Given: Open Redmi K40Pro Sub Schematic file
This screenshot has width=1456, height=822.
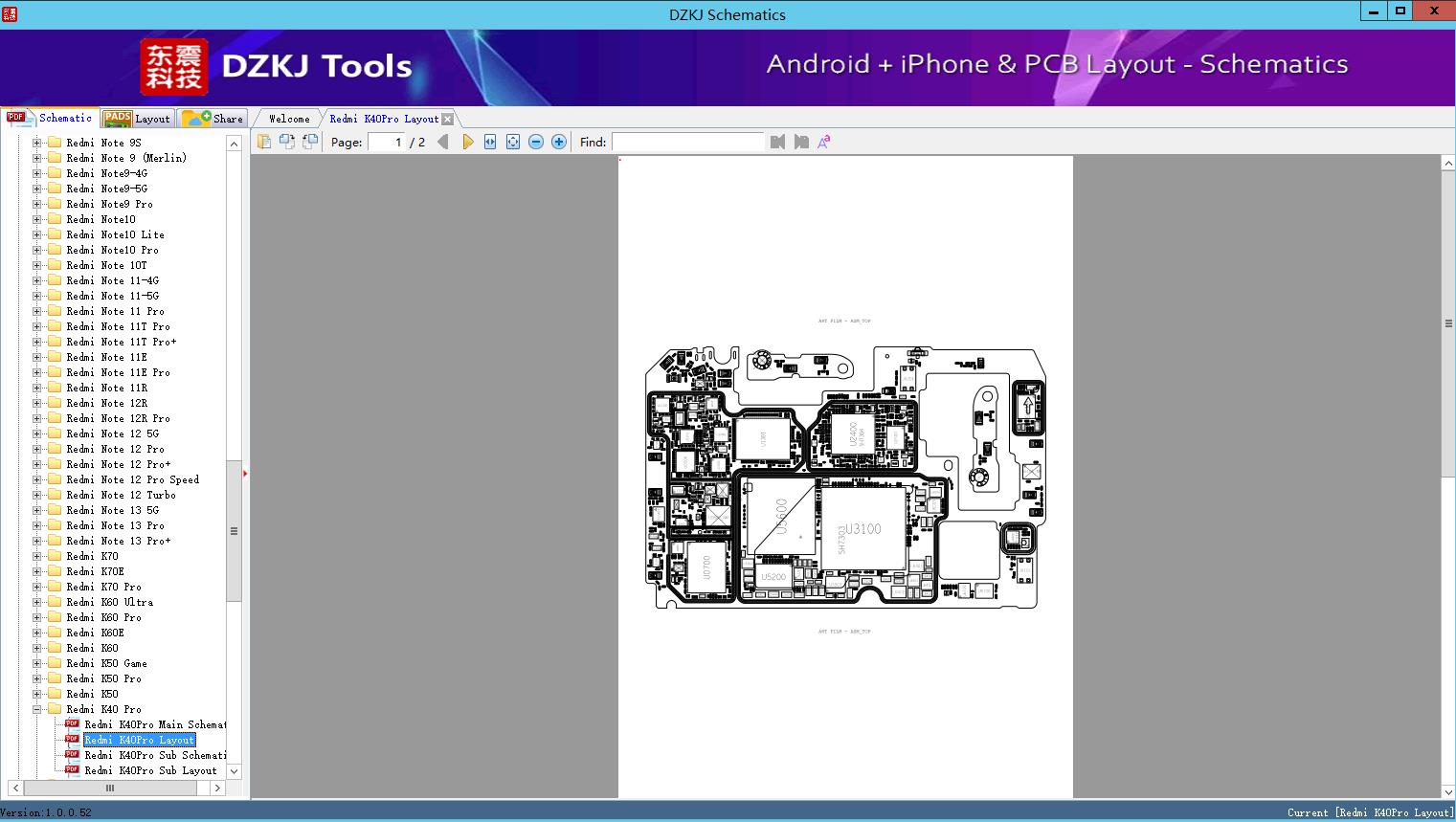Looking at the screenshot, I should pyautogui.click(x=155, y=755).
